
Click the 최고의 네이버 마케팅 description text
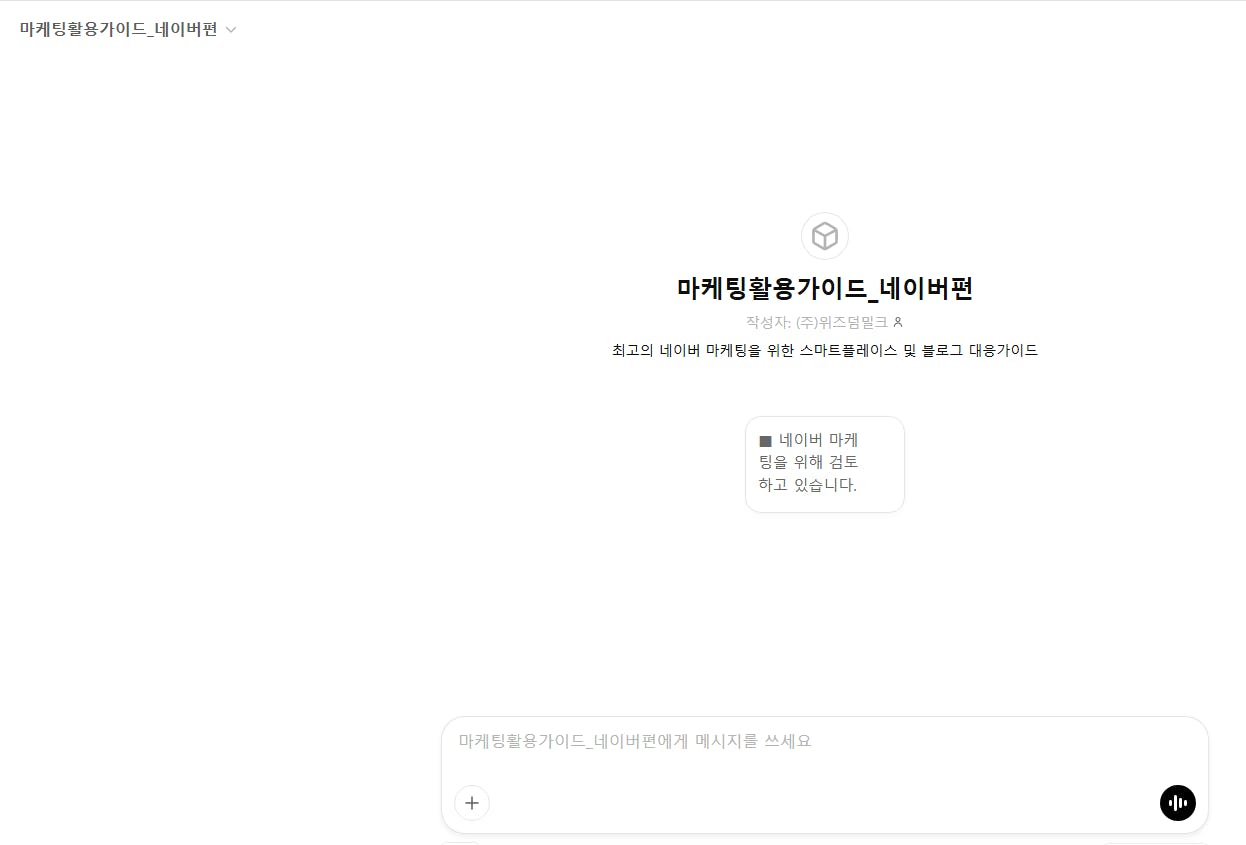click(x=825, y=350)
